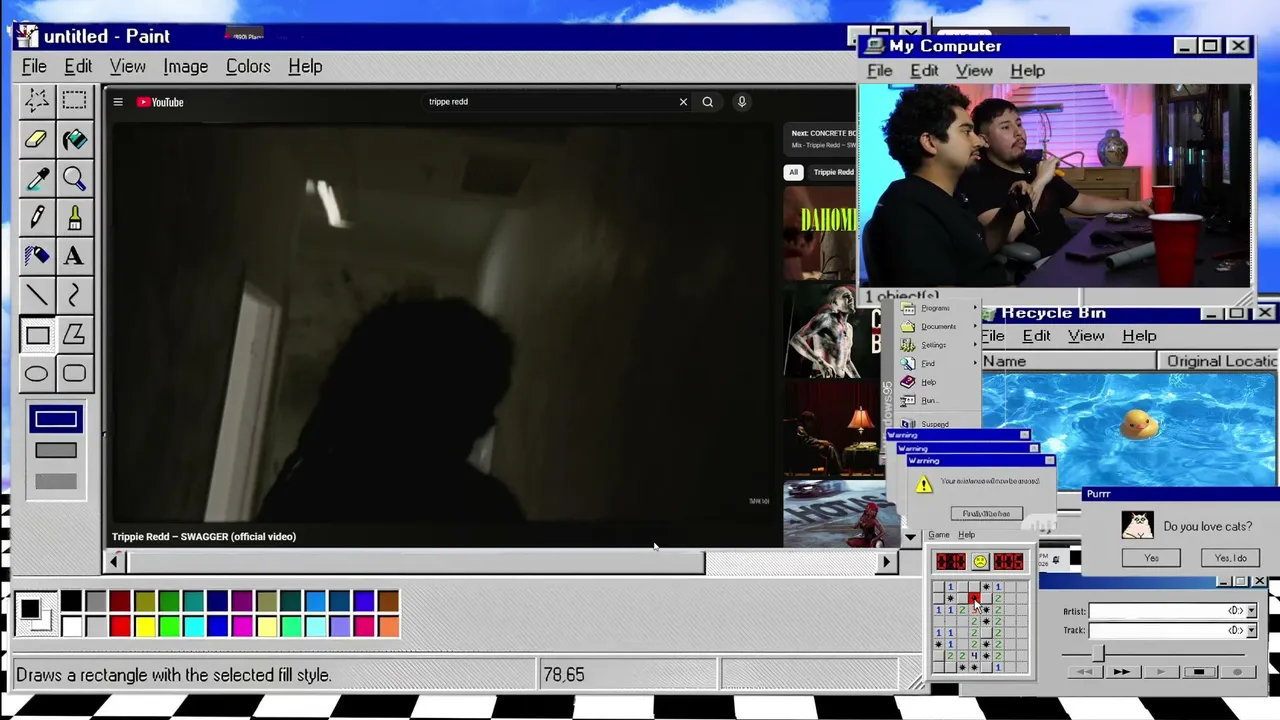Open Paint's Edit menu
This screenshot has width=1280, height=720.
(78, 67)
